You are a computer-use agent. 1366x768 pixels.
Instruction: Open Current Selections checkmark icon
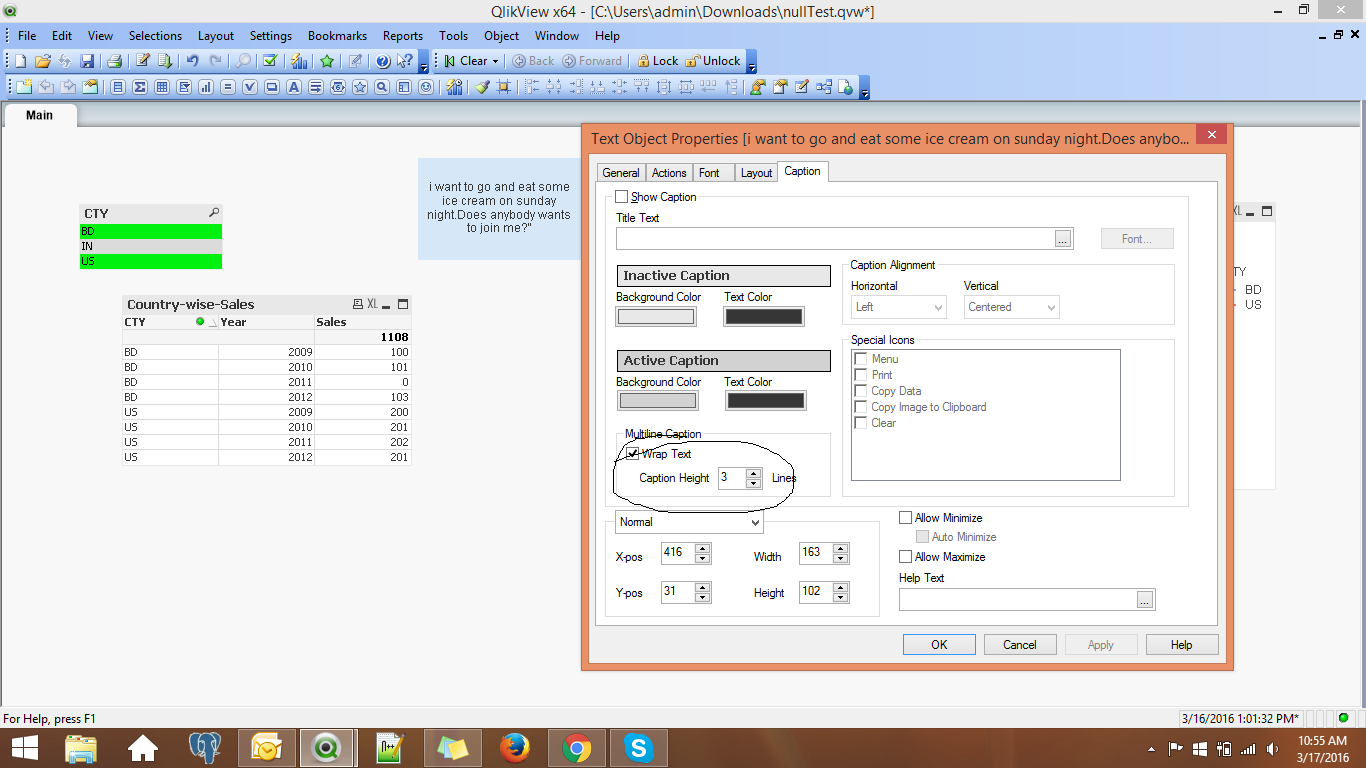point(270,61)
